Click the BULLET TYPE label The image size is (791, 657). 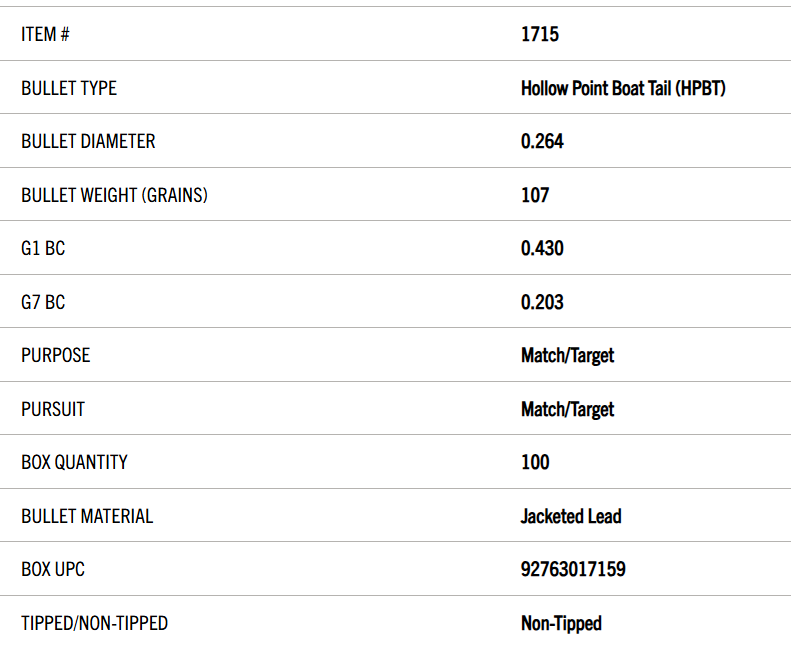click(x=69, y=88)
